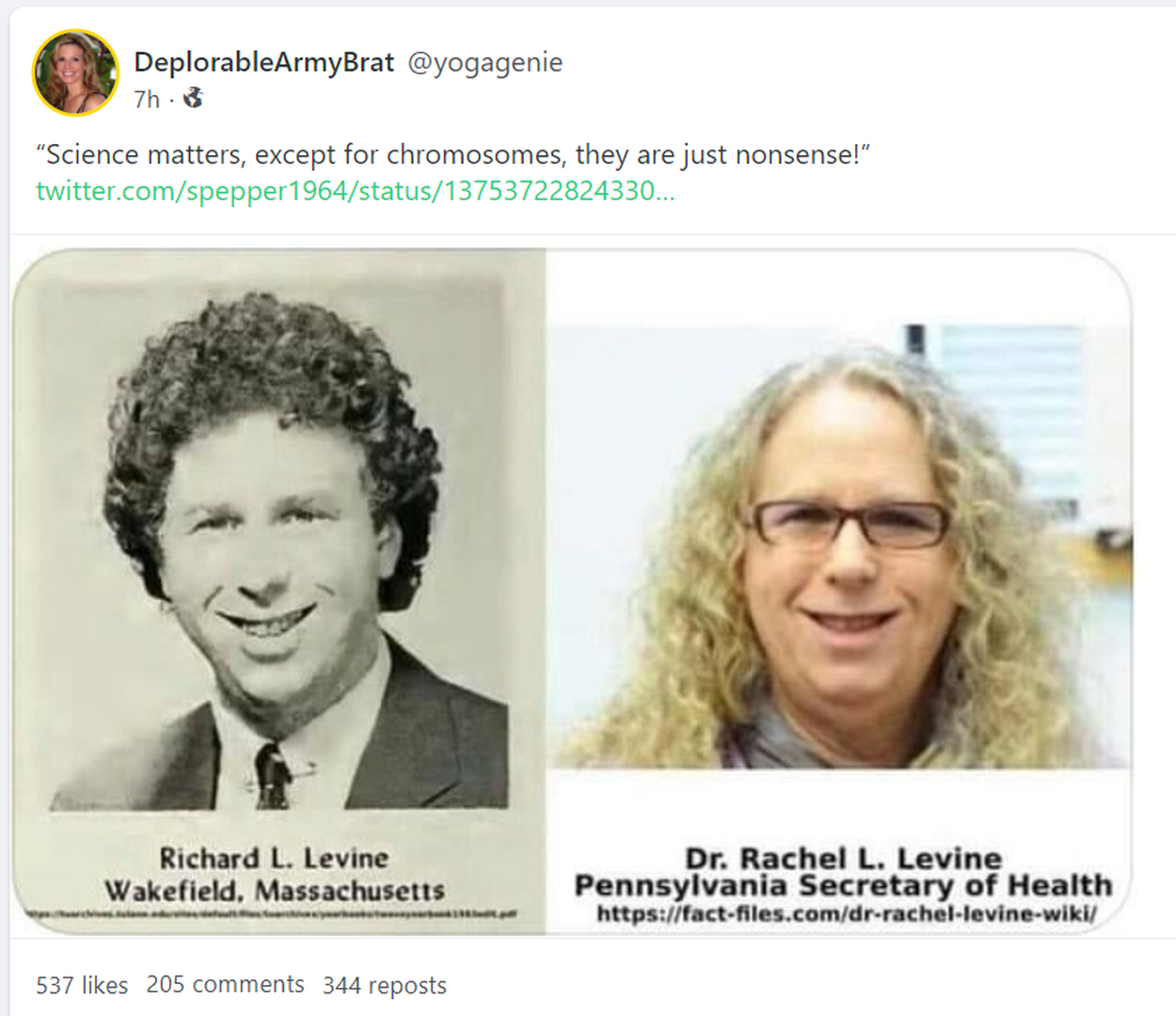1176x1016 pixels.
Task: Click the white gap above the right photo
Action: point(837,287)
